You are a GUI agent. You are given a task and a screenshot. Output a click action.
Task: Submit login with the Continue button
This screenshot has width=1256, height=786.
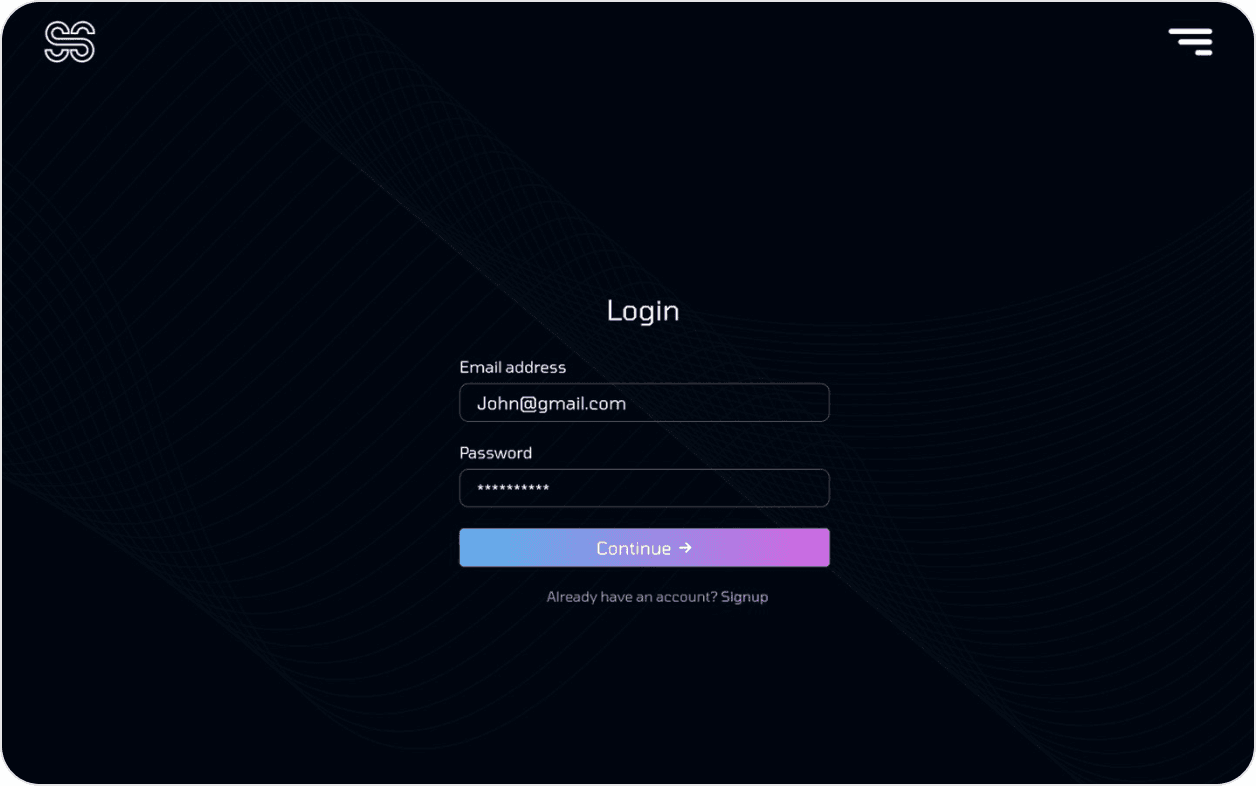[644, 548]
